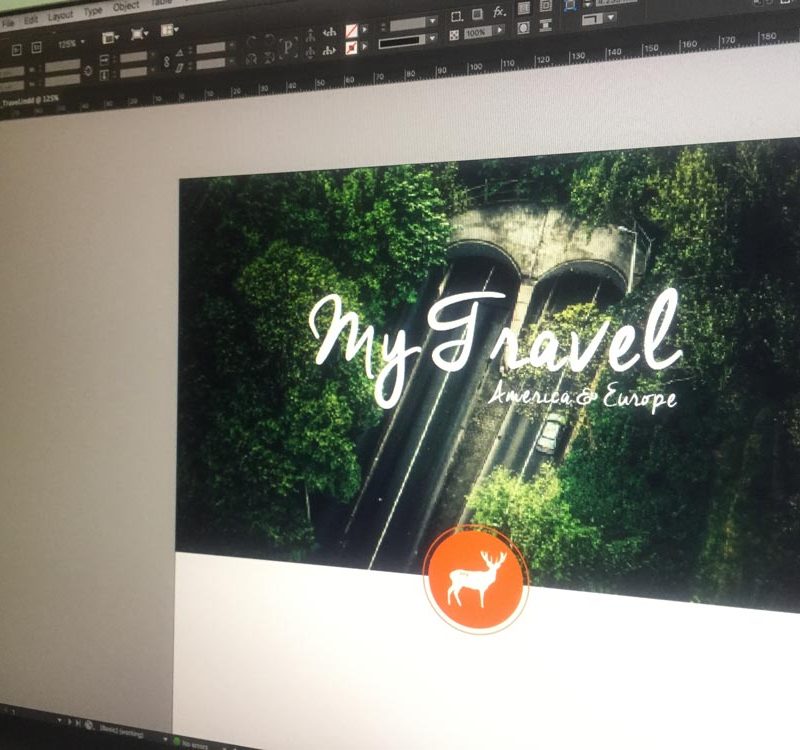This screenshot has width=800, height=750.
Task: Open the view options dropdown
Action: pos(110,38)
